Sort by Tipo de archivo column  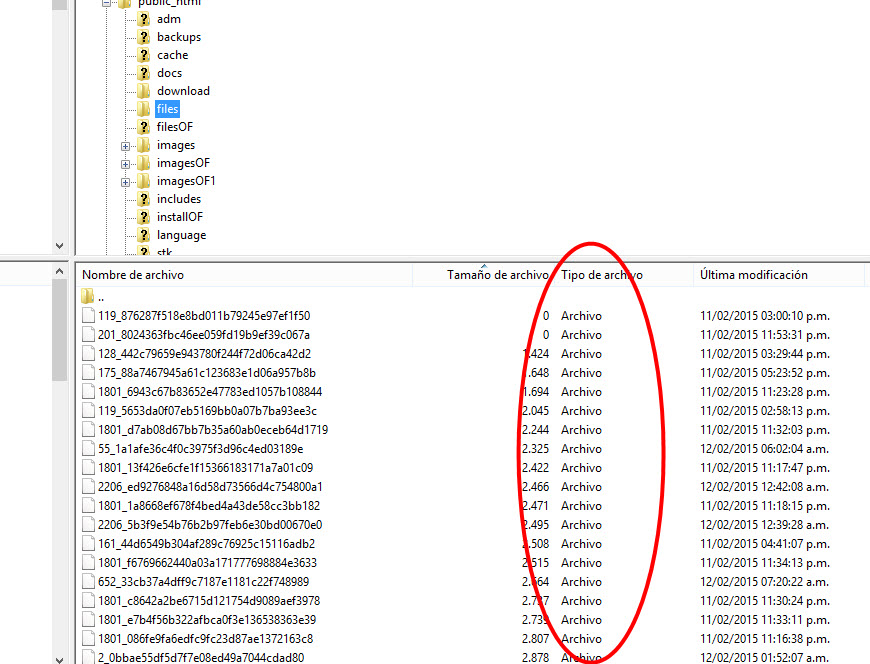[602, 275]
